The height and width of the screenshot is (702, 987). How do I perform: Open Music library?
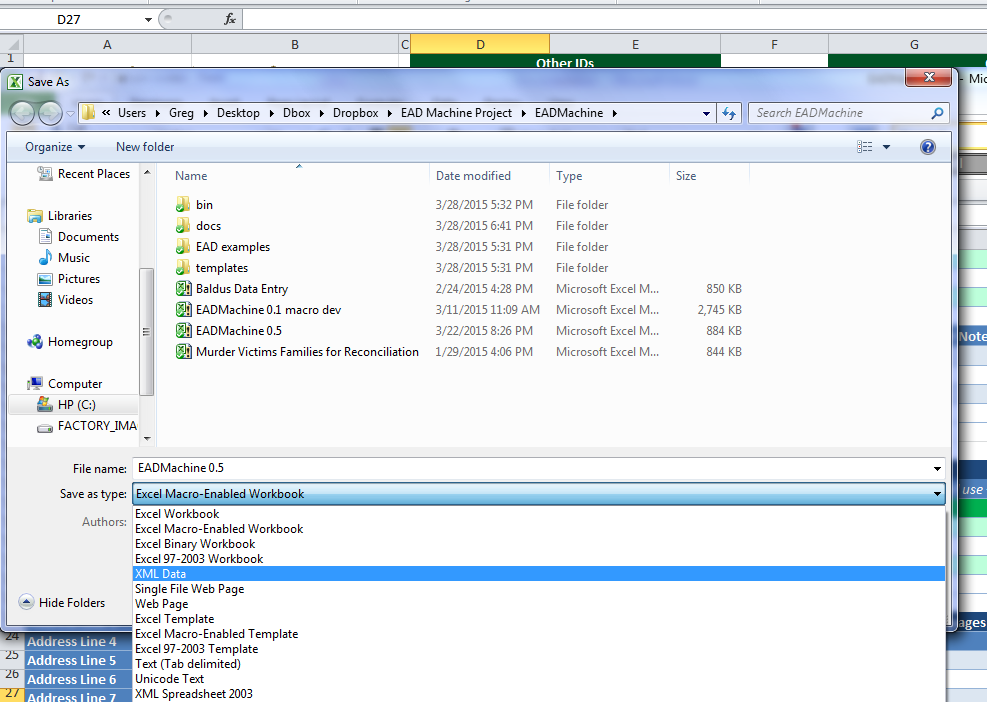click(64, 258)
